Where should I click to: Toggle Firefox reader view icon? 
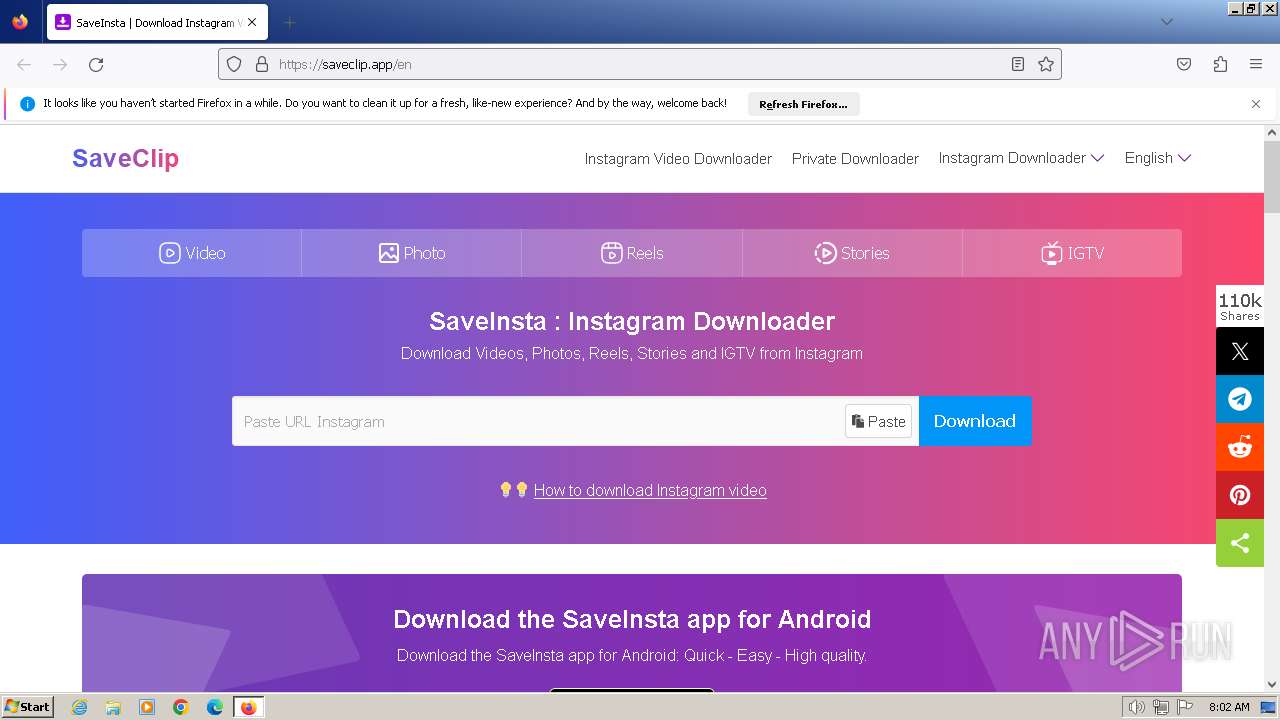point(1018,64)
